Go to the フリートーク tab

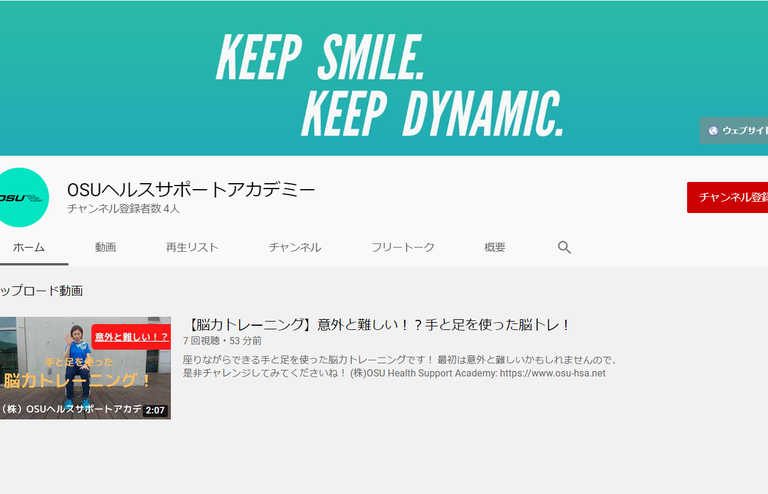pos(403,247)
